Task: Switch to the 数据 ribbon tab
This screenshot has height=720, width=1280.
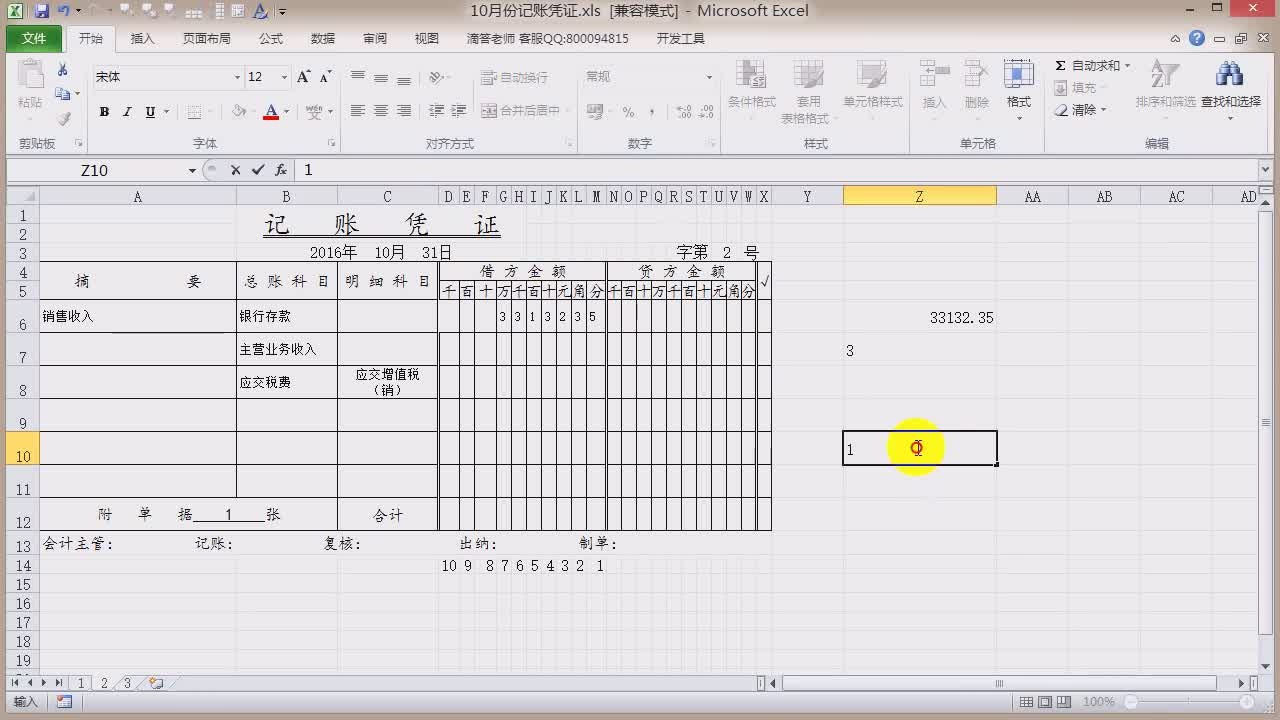Action: click(x=322, y=39)
